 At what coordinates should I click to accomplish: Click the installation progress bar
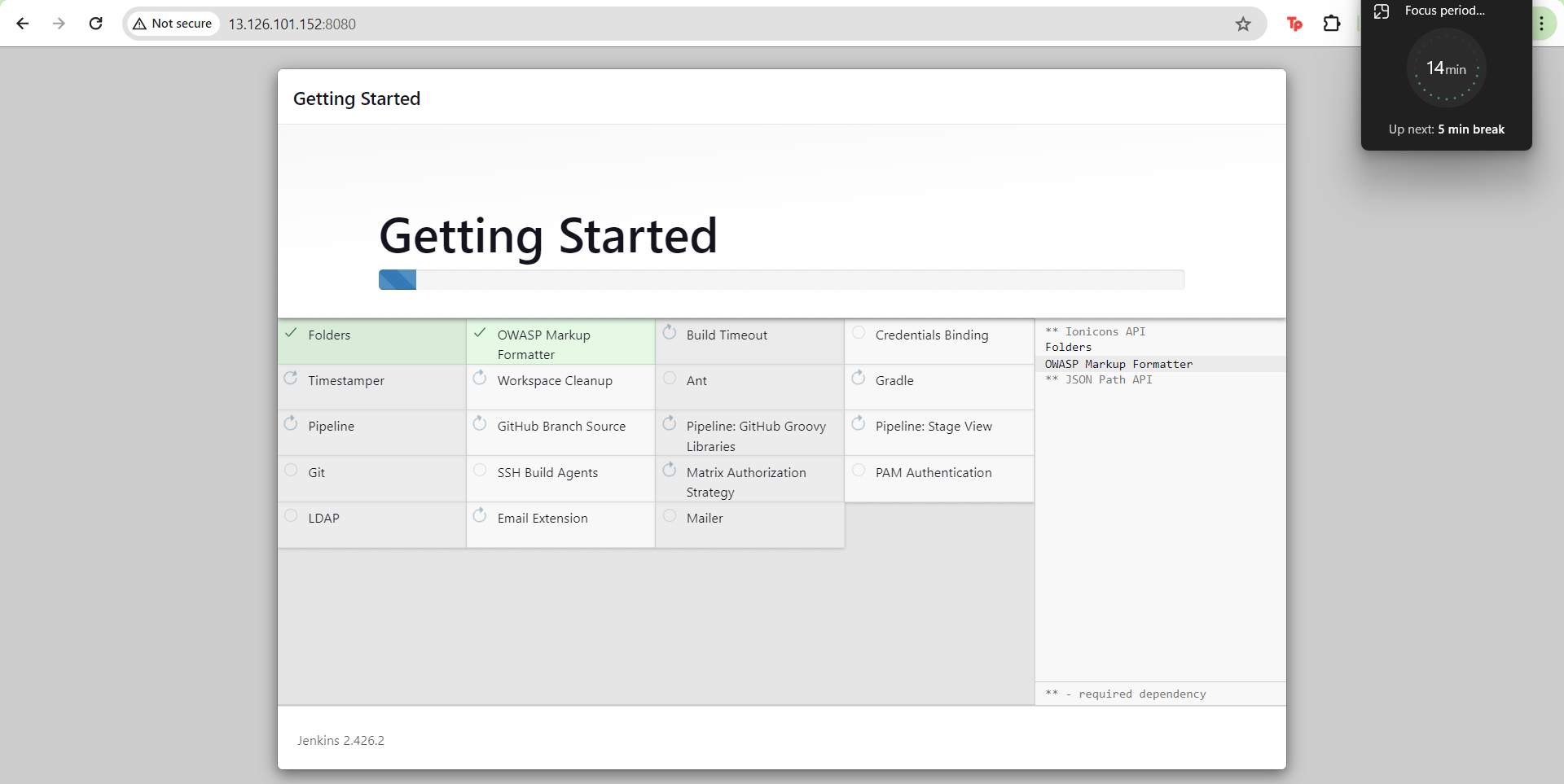coord(781,280)
